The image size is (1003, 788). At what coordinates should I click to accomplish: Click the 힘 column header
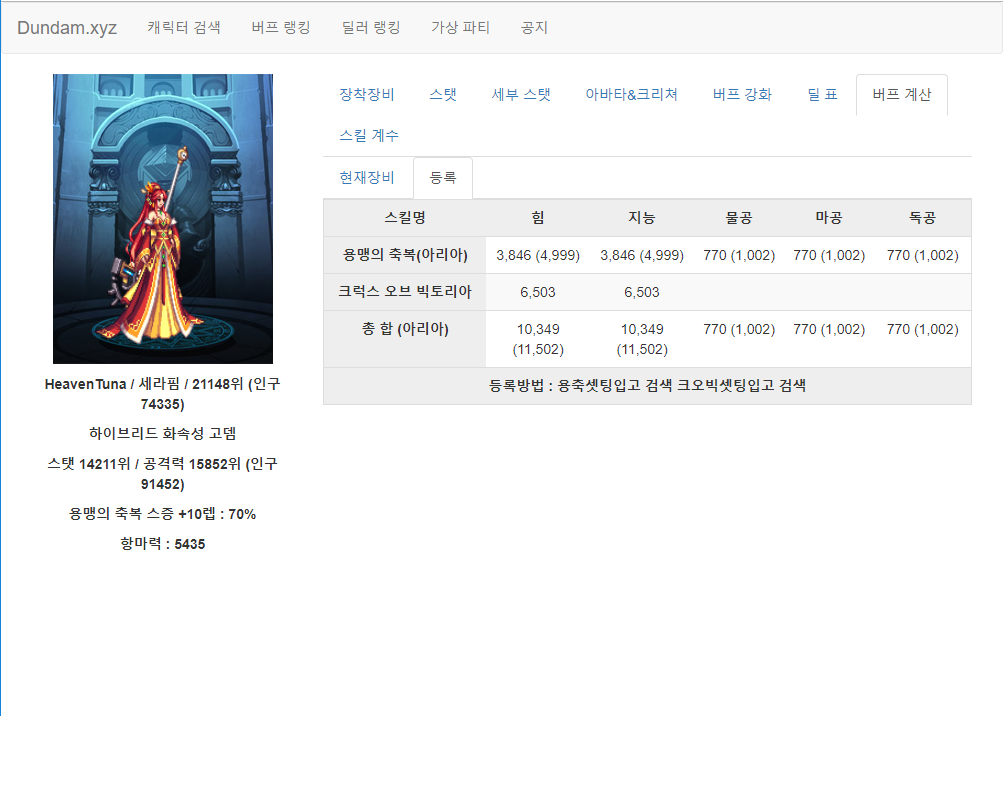pyautogui.click(x=538, y=218)
